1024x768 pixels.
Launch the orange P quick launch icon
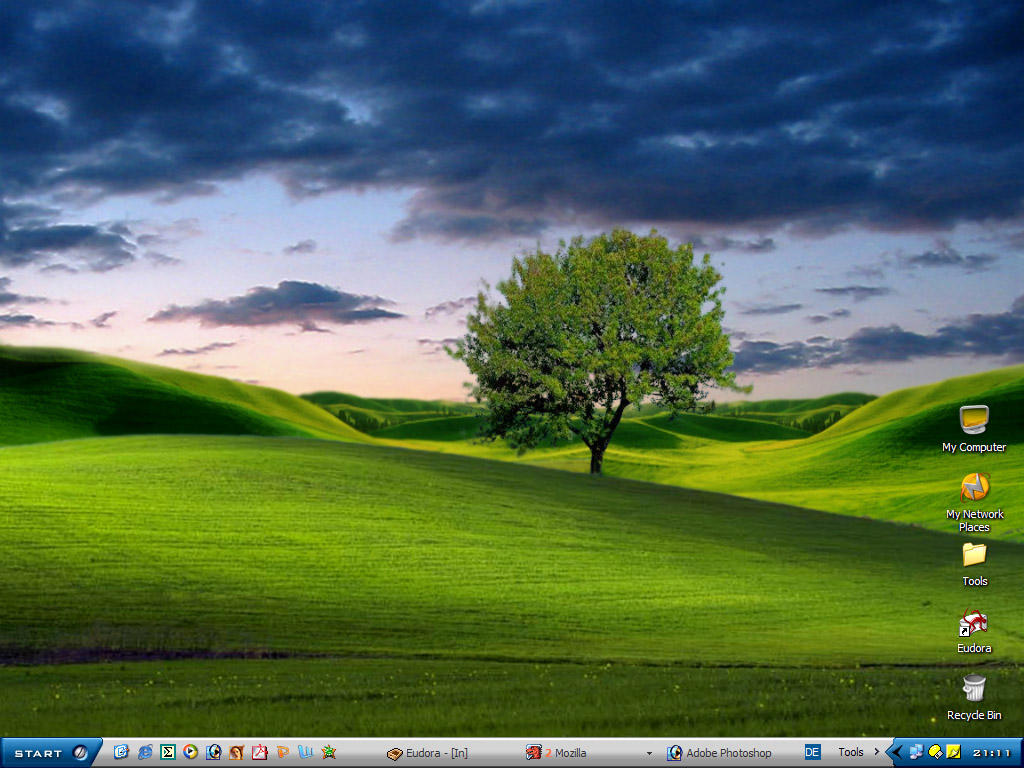(x=283, y=752)
